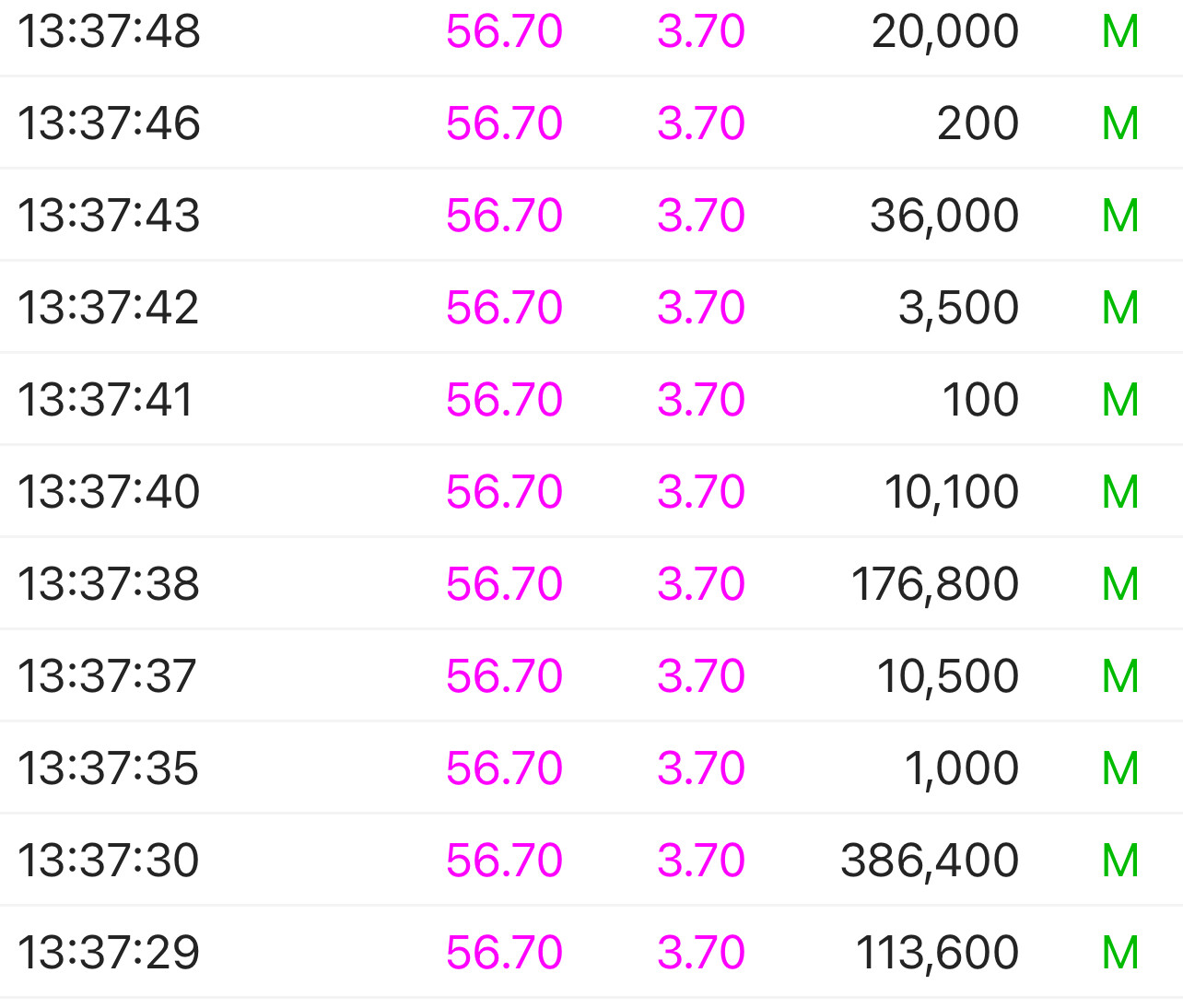Click the 13:37:37 timestamp
1183x1008 pixels.
[107, 676]
